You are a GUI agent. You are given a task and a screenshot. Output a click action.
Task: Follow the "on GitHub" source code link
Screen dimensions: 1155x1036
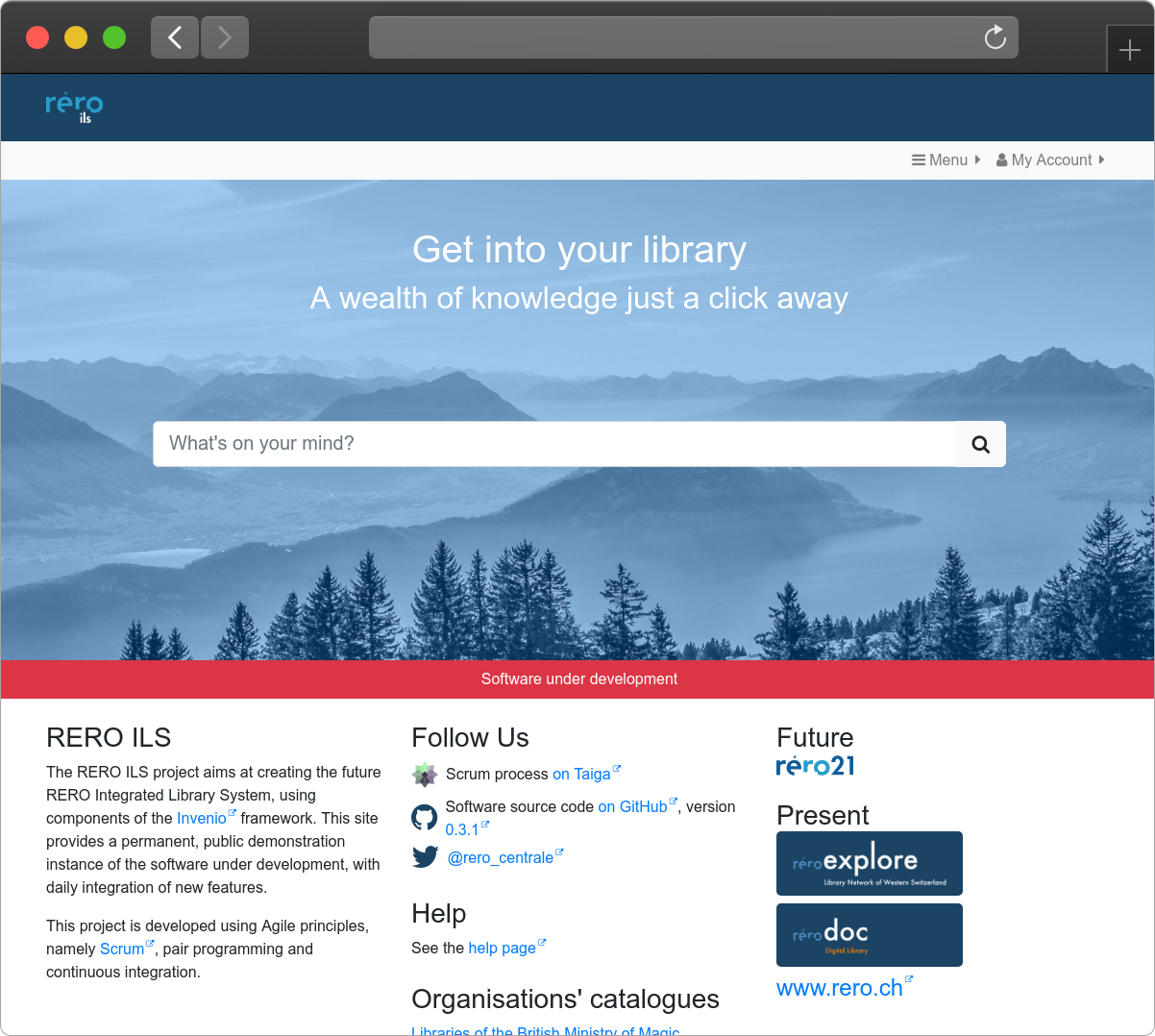tap(632, 807)
